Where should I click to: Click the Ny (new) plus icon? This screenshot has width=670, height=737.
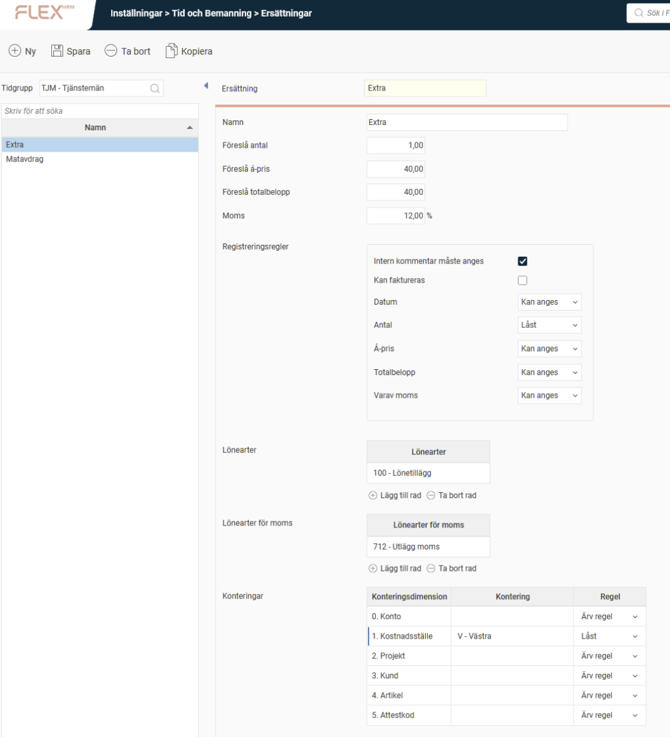(x=14, y=51)
